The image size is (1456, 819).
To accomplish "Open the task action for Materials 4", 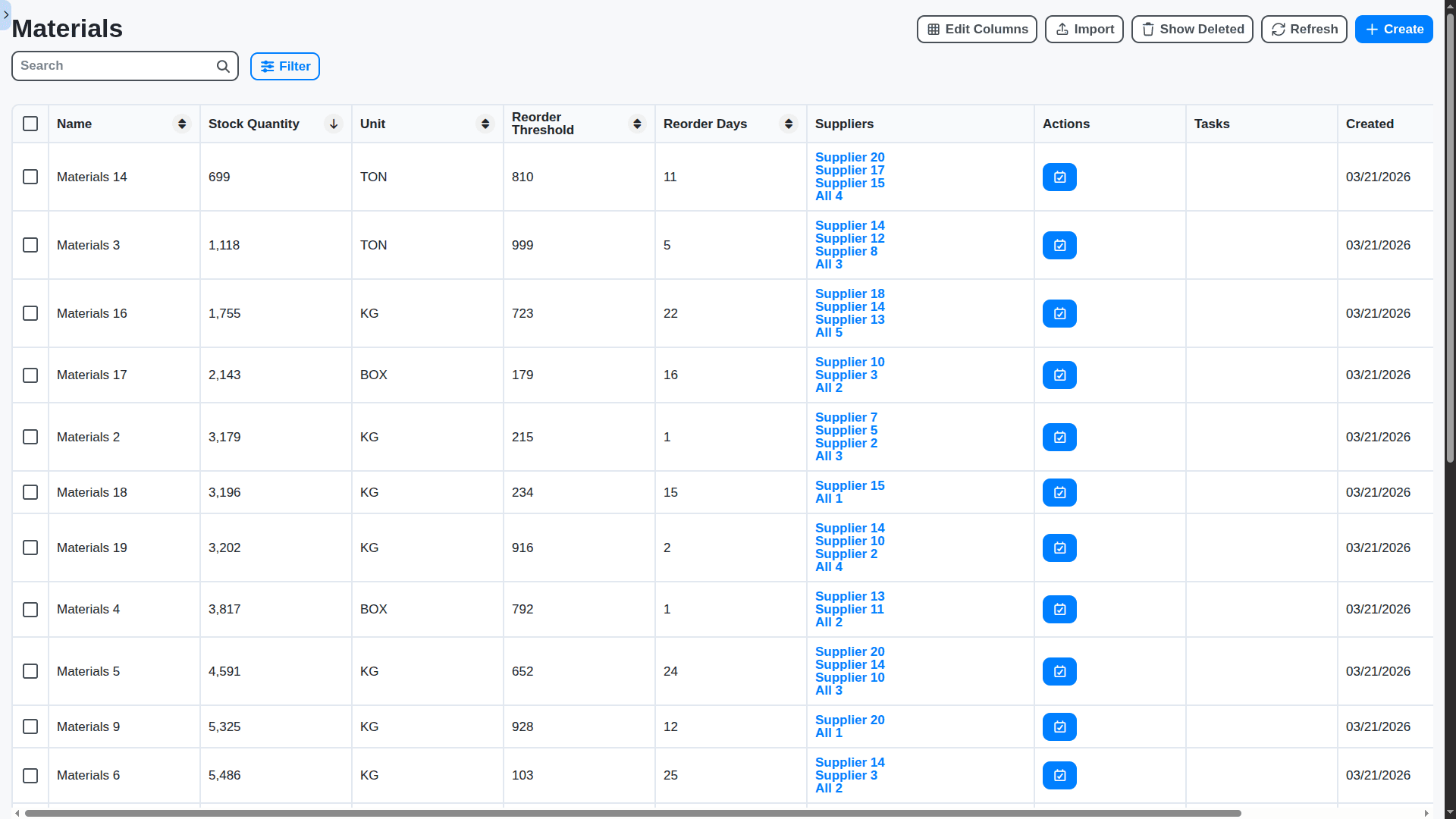I will click(1059, 609).
